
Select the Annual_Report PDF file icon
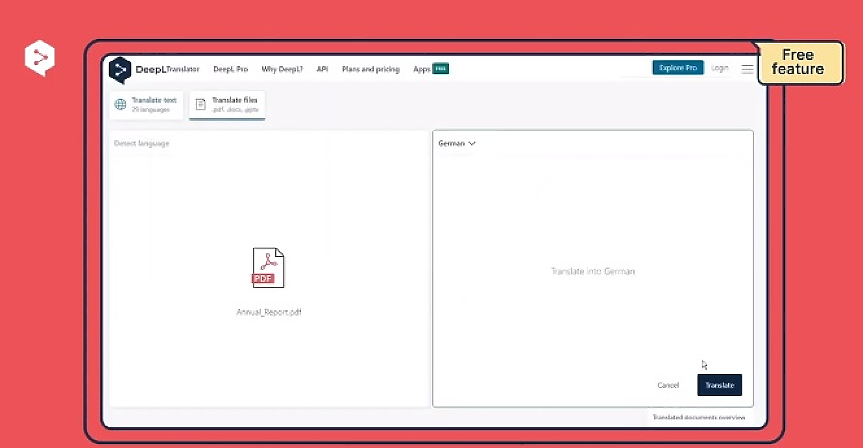[x=268, y=268]
